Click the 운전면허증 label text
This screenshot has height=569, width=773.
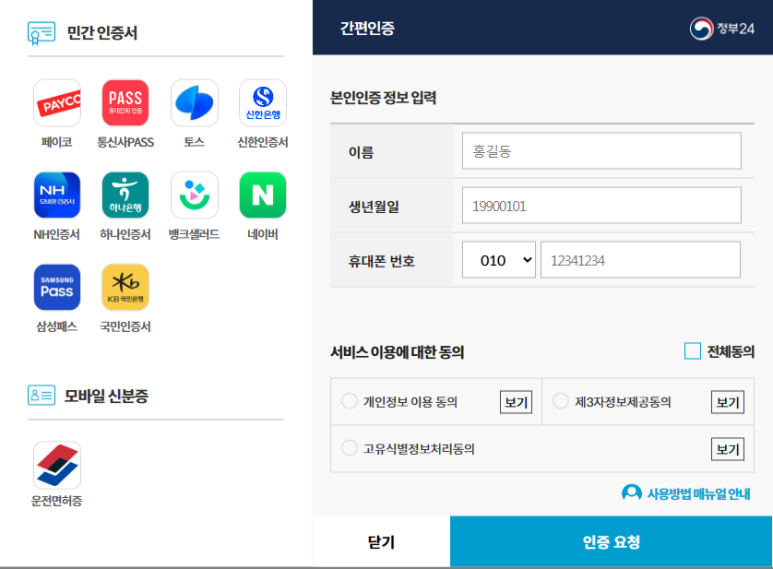coord(57,501)
